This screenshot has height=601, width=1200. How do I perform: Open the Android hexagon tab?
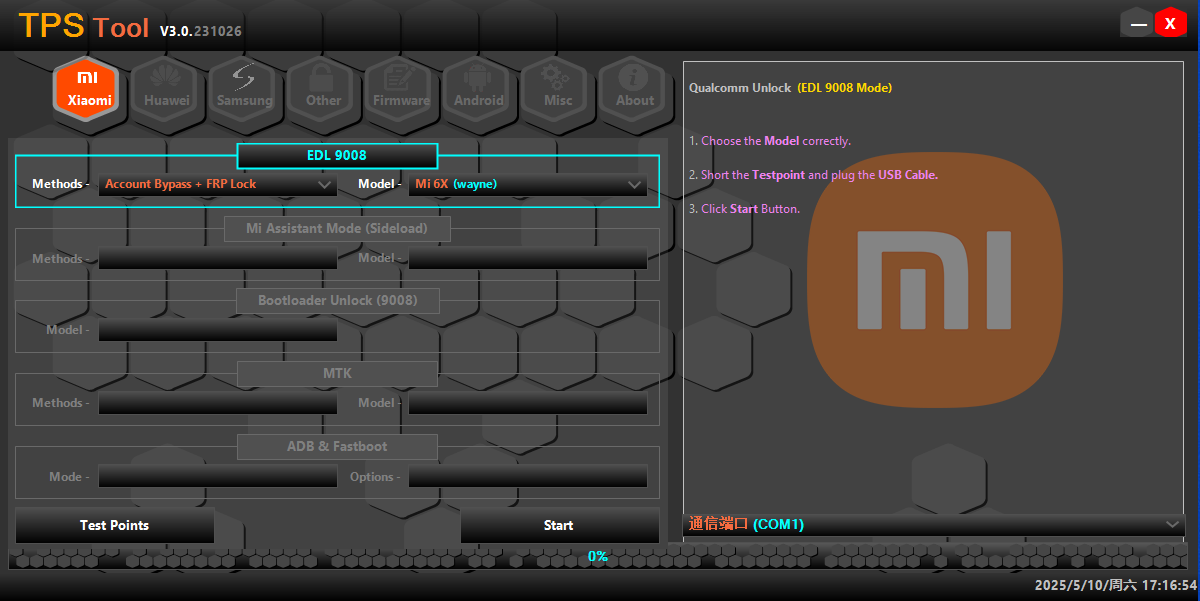(x=479, y=89)
